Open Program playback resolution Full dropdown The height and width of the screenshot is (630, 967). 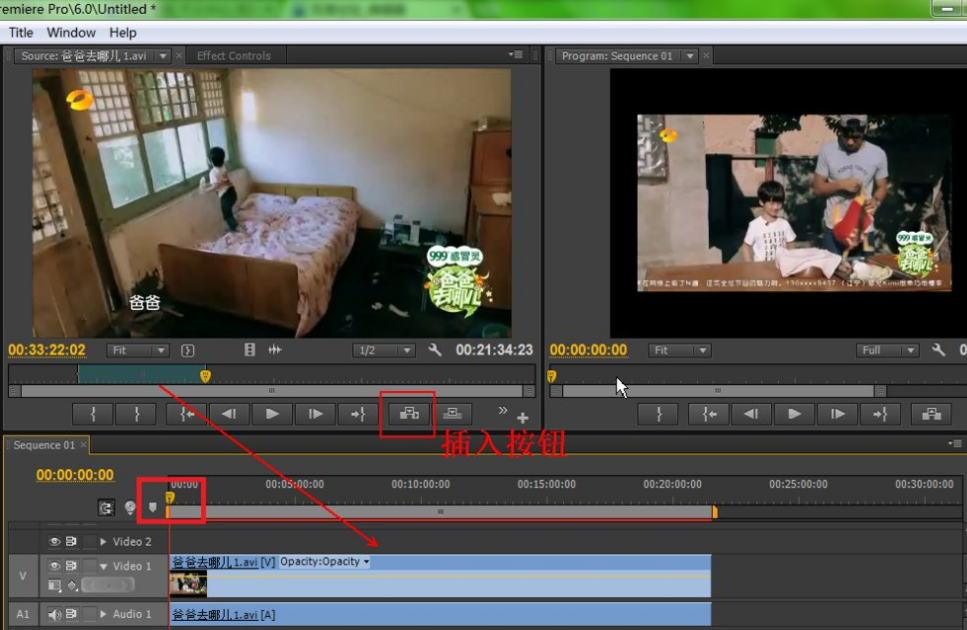point(887,351)
